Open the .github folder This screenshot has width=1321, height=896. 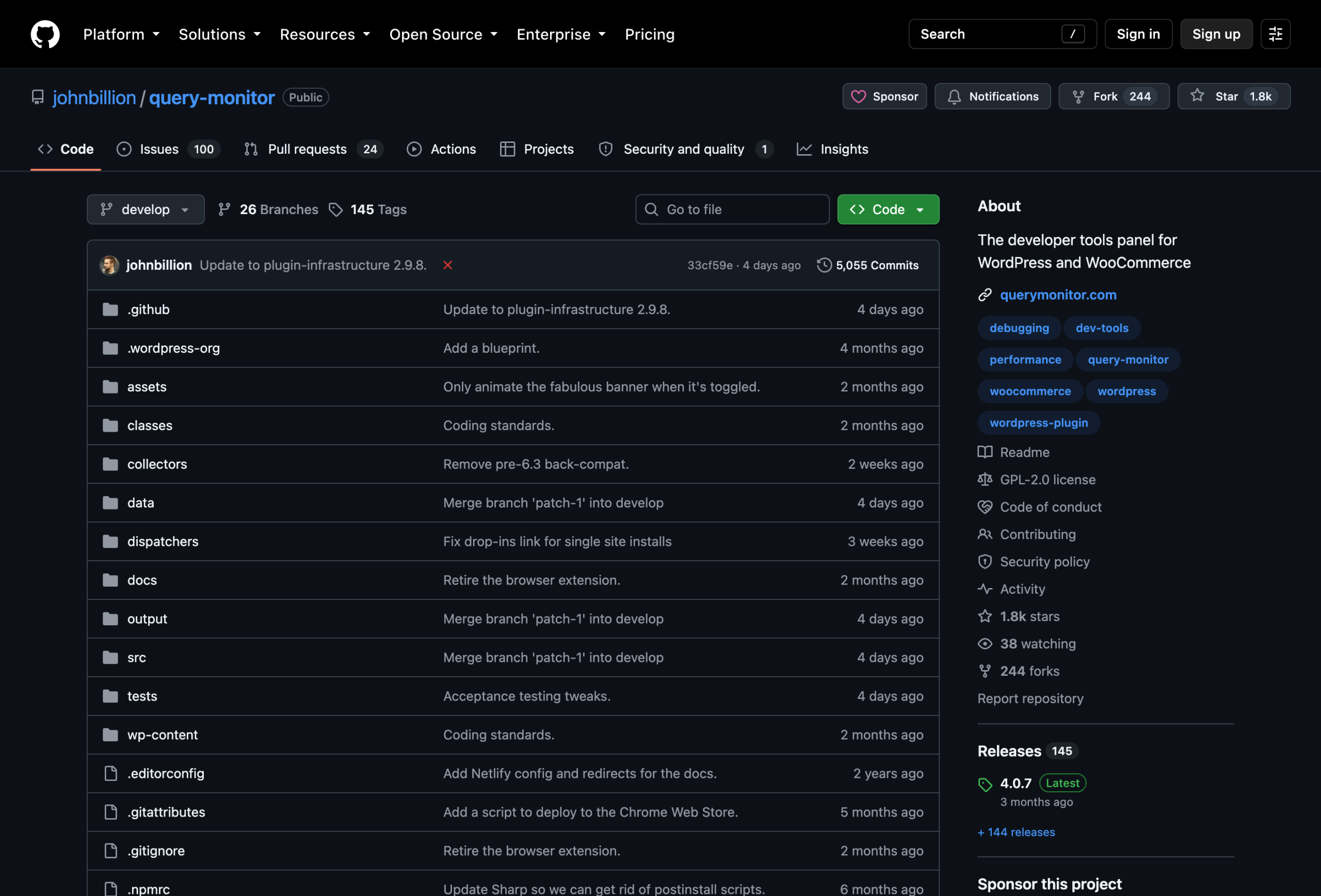pos(149,309)
